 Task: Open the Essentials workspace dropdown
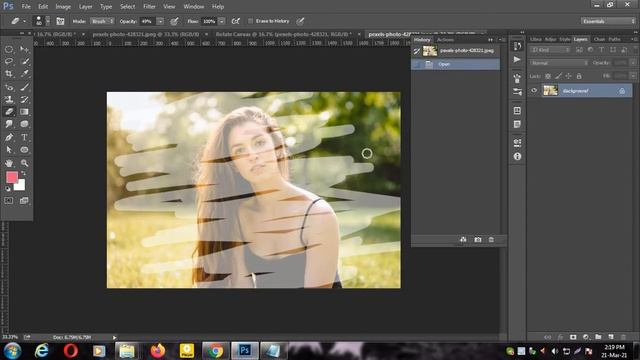[608, 21]
